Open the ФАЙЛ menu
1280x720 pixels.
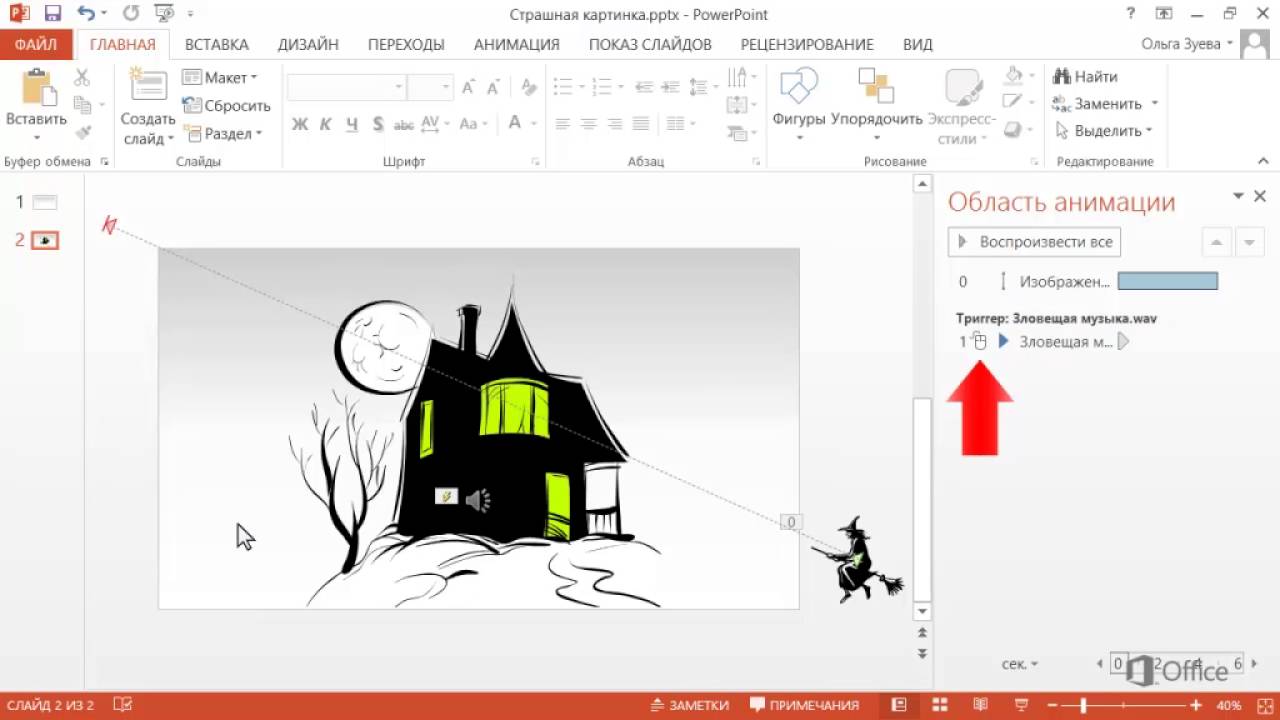tap(37, 44)
